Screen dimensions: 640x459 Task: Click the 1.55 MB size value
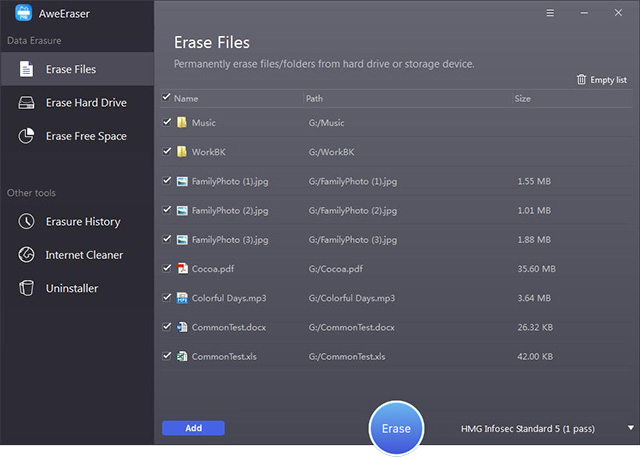point(534,181)
